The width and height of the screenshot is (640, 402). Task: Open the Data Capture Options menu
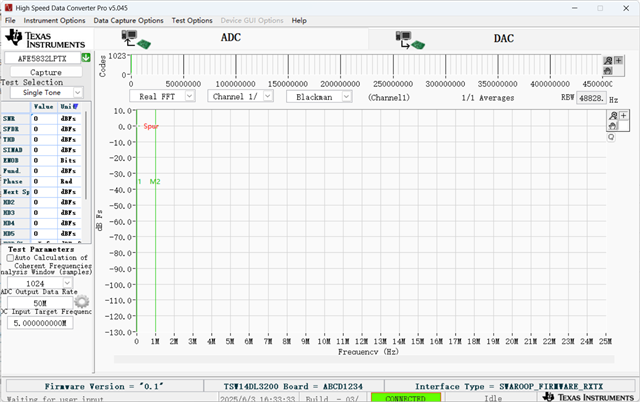pos(128,20)
